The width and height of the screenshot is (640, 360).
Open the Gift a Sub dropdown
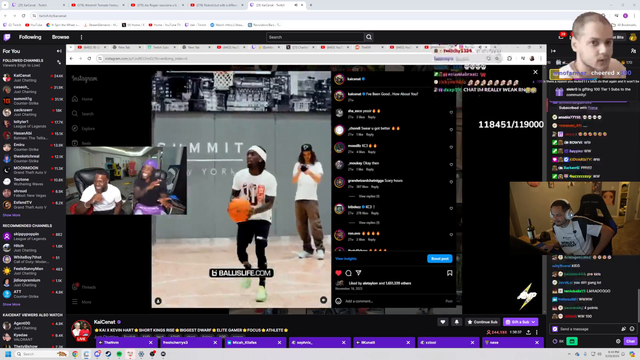pos(520,322)
